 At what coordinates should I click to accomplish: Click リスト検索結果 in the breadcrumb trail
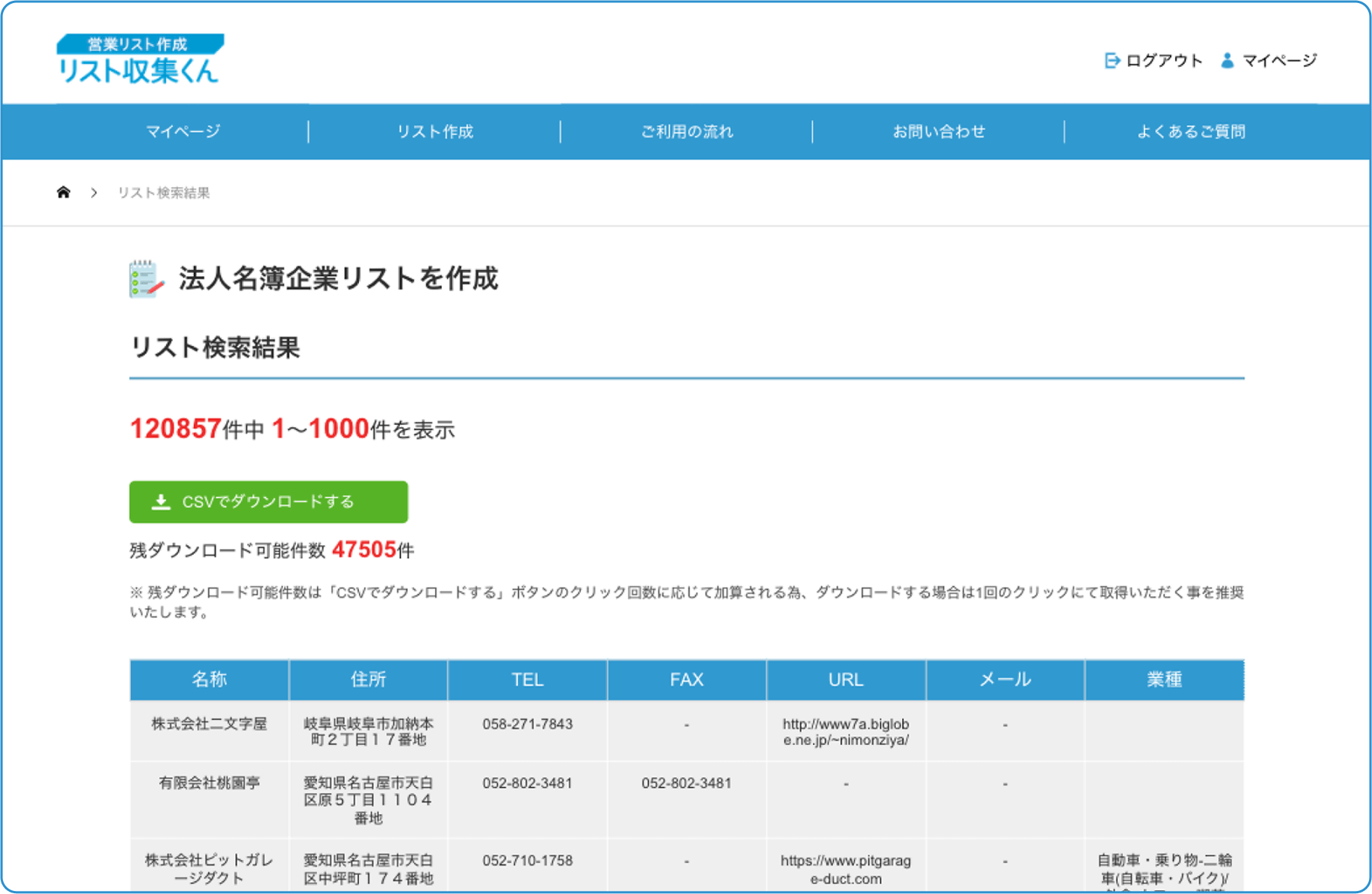(164, 193)
